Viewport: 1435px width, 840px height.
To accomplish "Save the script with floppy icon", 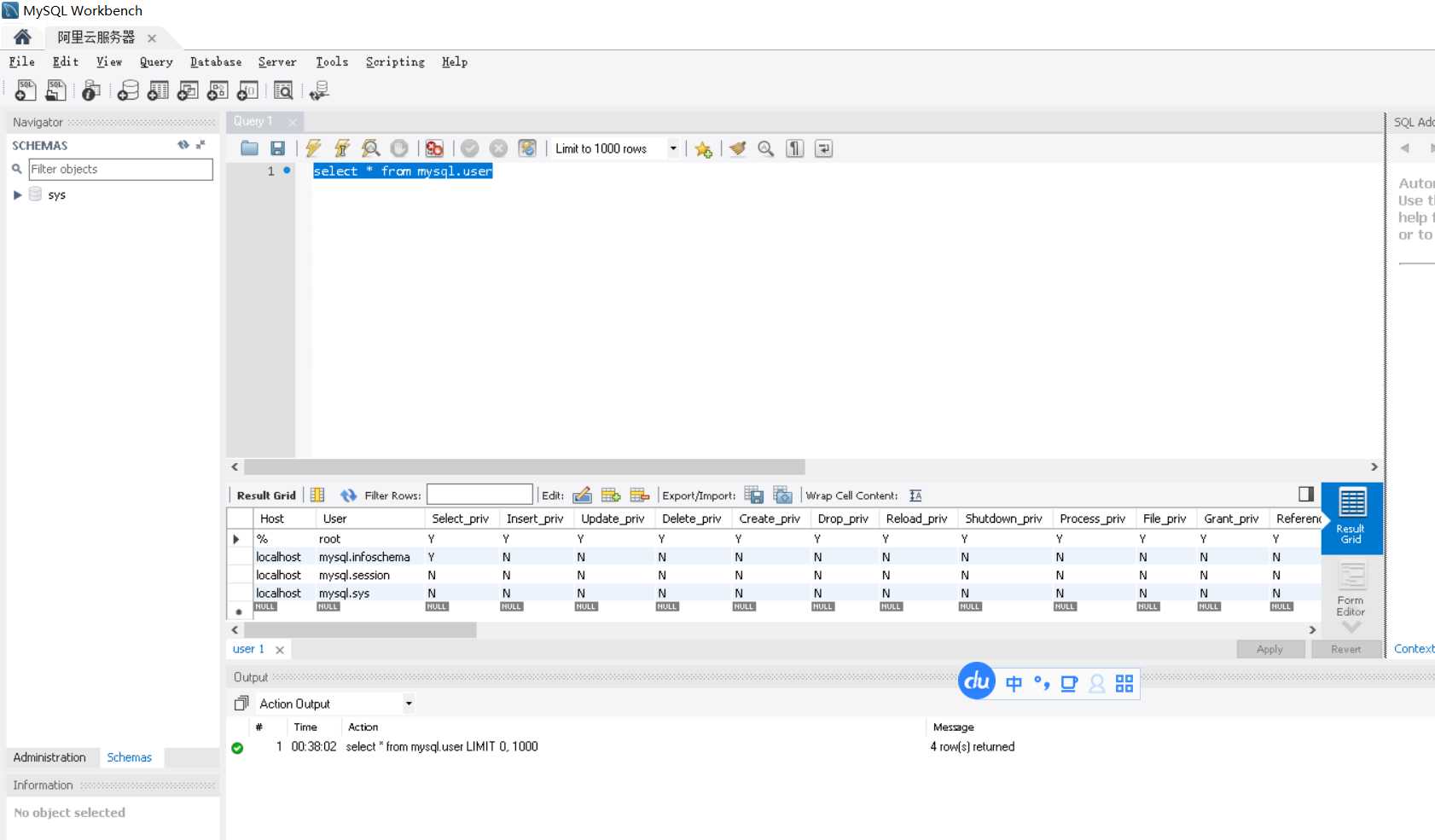I will tap(277, 148).
